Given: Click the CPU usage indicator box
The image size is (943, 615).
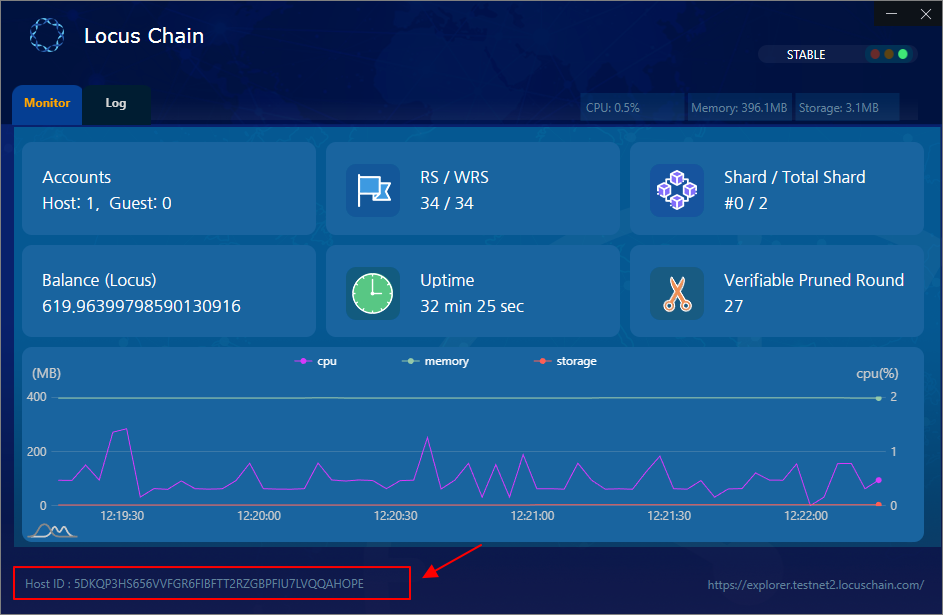Looking at the screenshot, I should (632, 108).
